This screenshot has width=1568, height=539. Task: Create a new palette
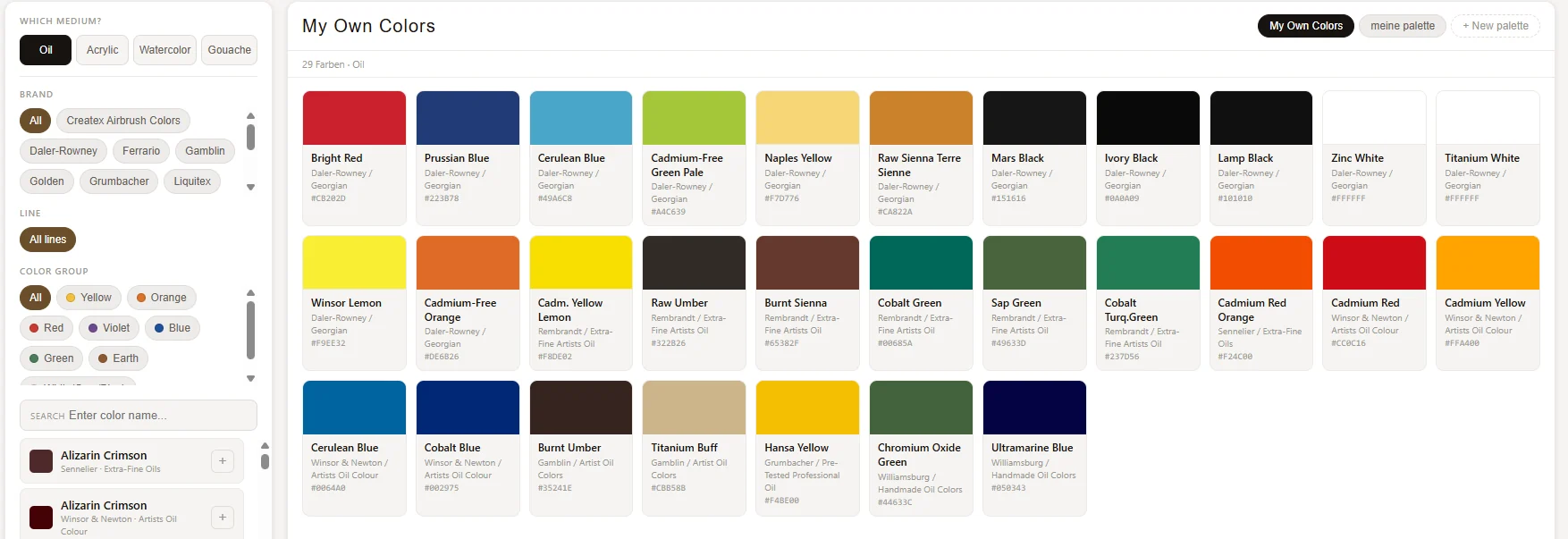point(1496,26)
